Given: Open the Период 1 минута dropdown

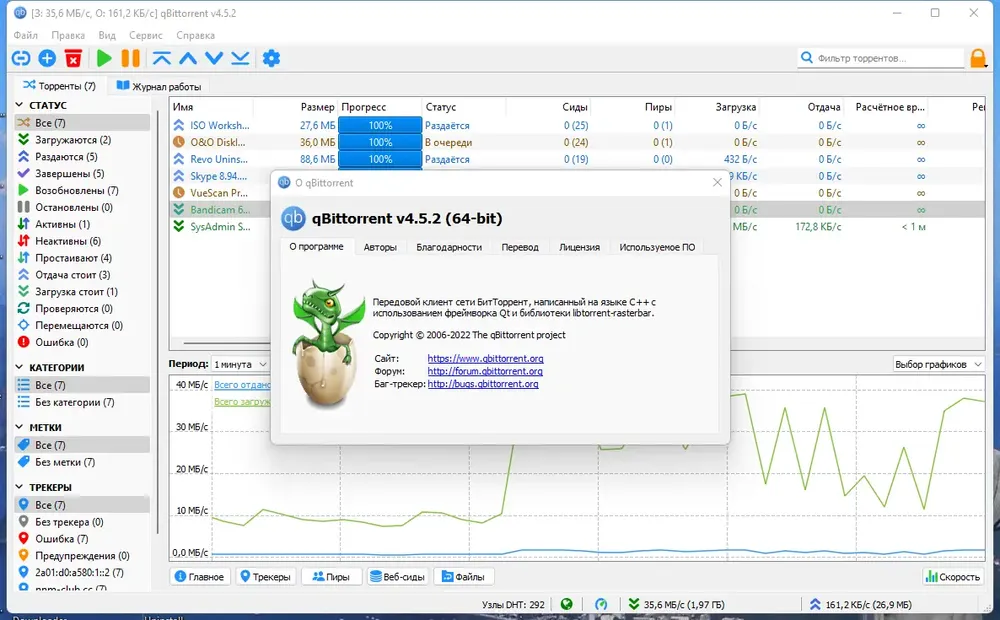Looking at the screenshot, I should click(240, 364).
